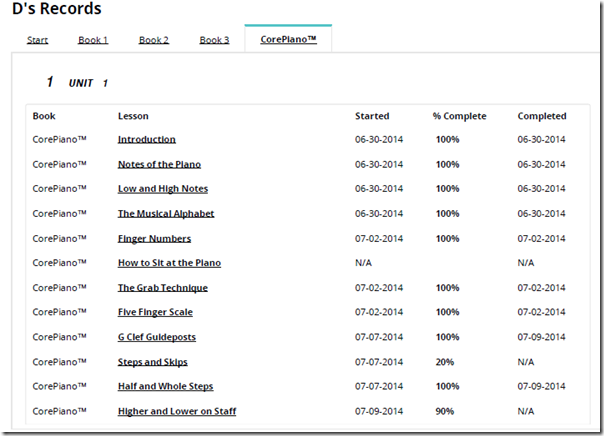Click completed date 06-30-2014 for The Musical Alphabet
This screenshot has height=436, width=604.
pos(541,214)
